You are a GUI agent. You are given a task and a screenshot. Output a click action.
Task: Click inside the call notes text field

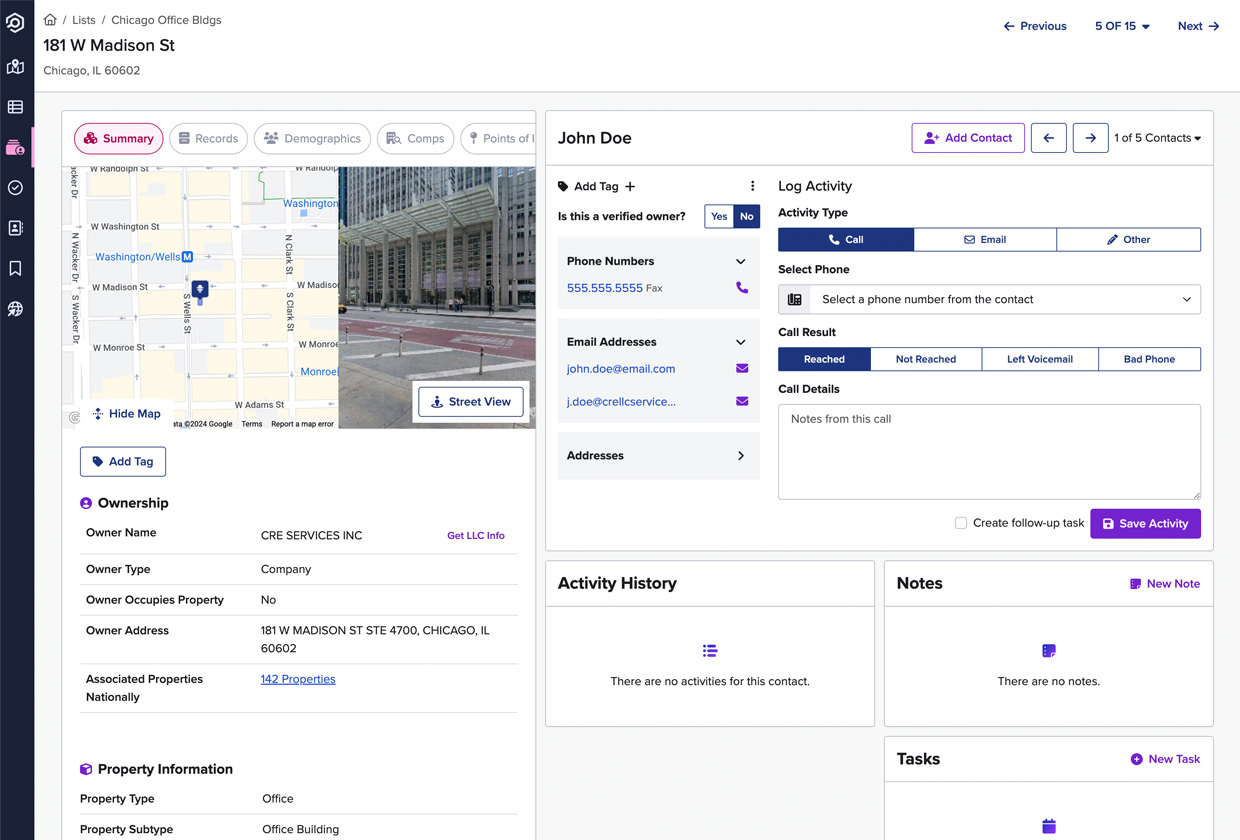coord(988,450)
